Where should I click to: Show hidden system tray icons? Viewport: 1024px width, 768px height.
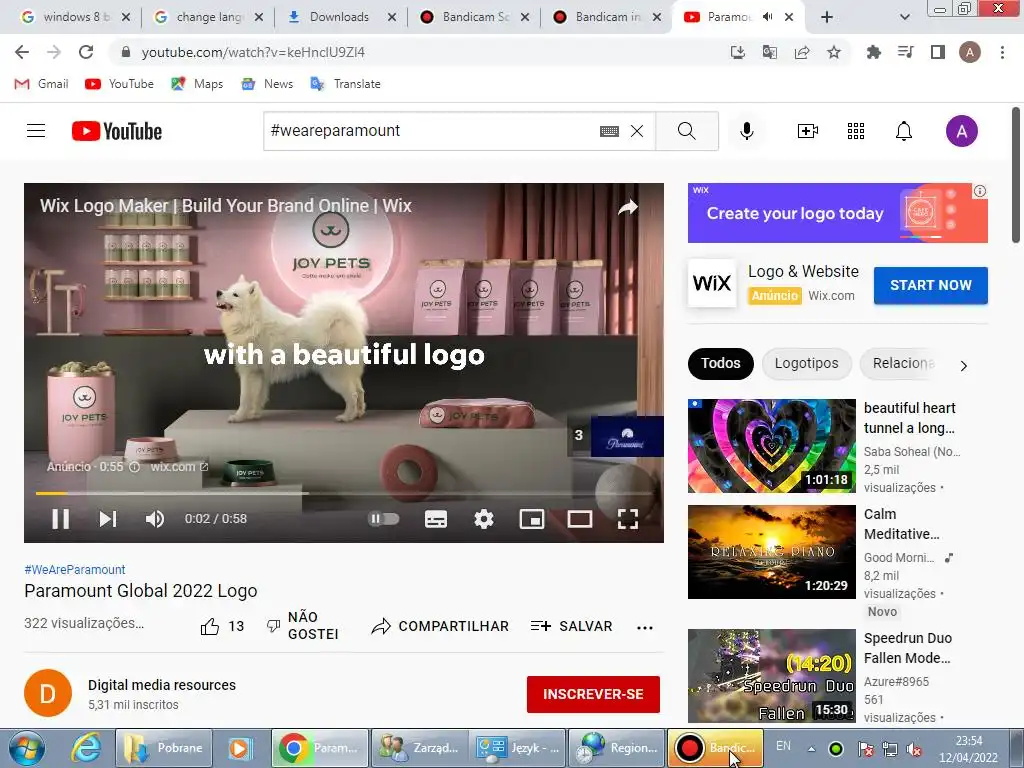811,749
